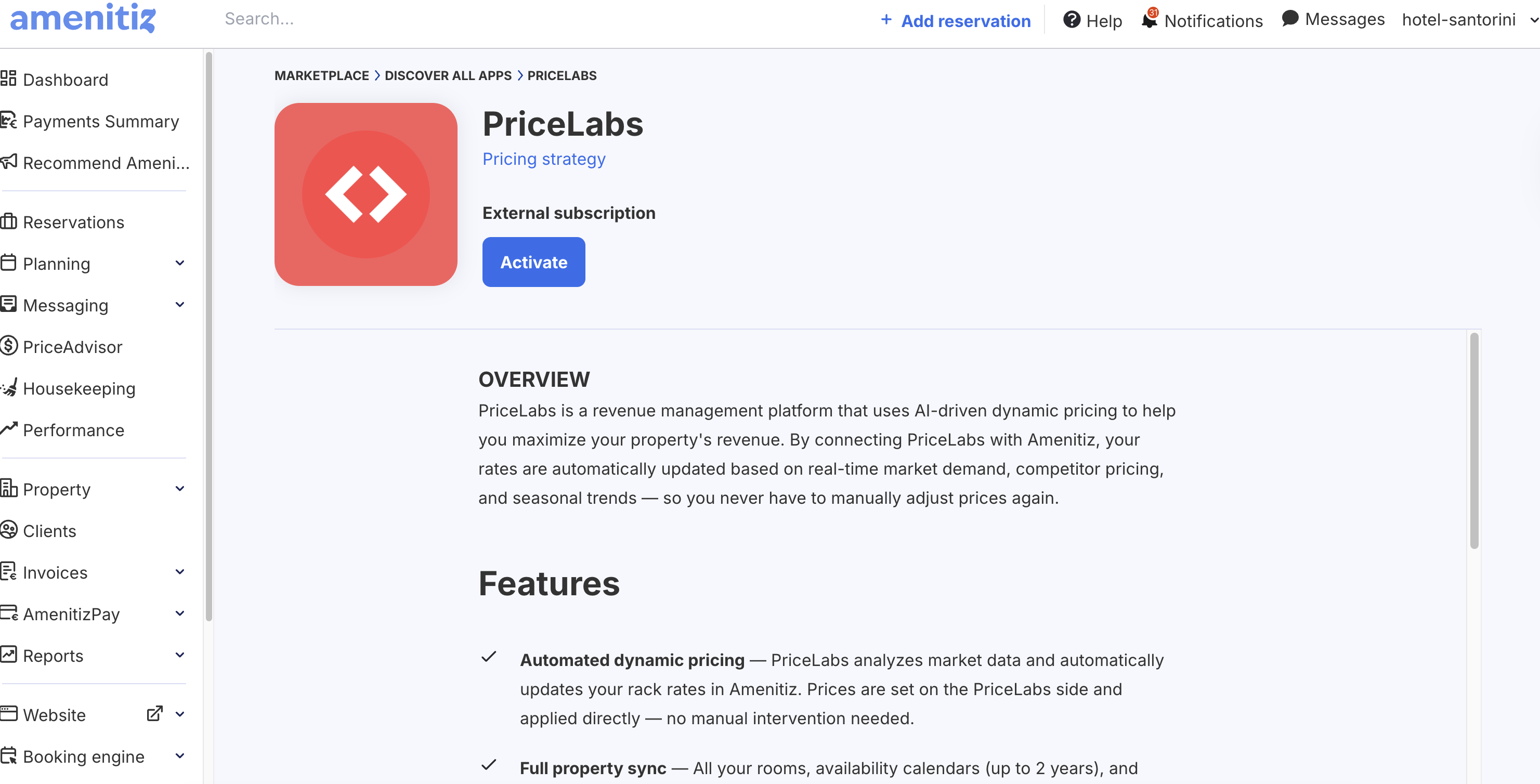Click the Search input field
Screen dimensions: 1540x784
coord(419,19)
